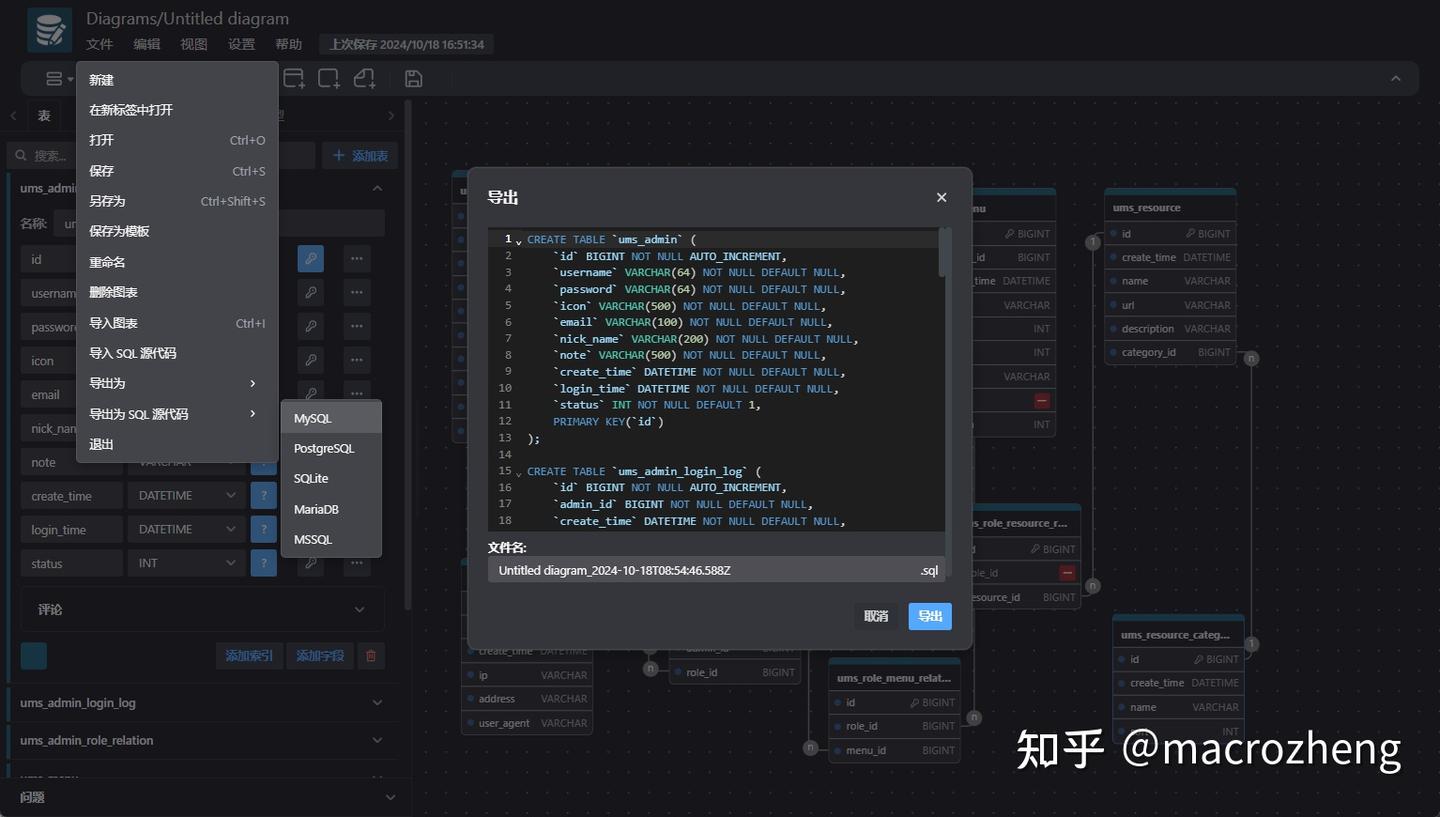The width and height of the screenshot is (1440, 817).
Task: Toggle primary key on the password field
Action: [x=311, y=326]
